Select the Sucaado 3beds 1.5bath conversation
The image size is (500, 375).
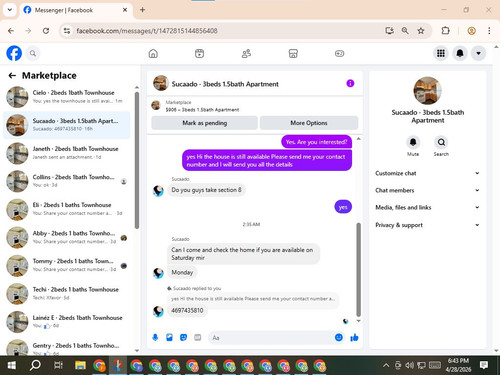point(67,125)
